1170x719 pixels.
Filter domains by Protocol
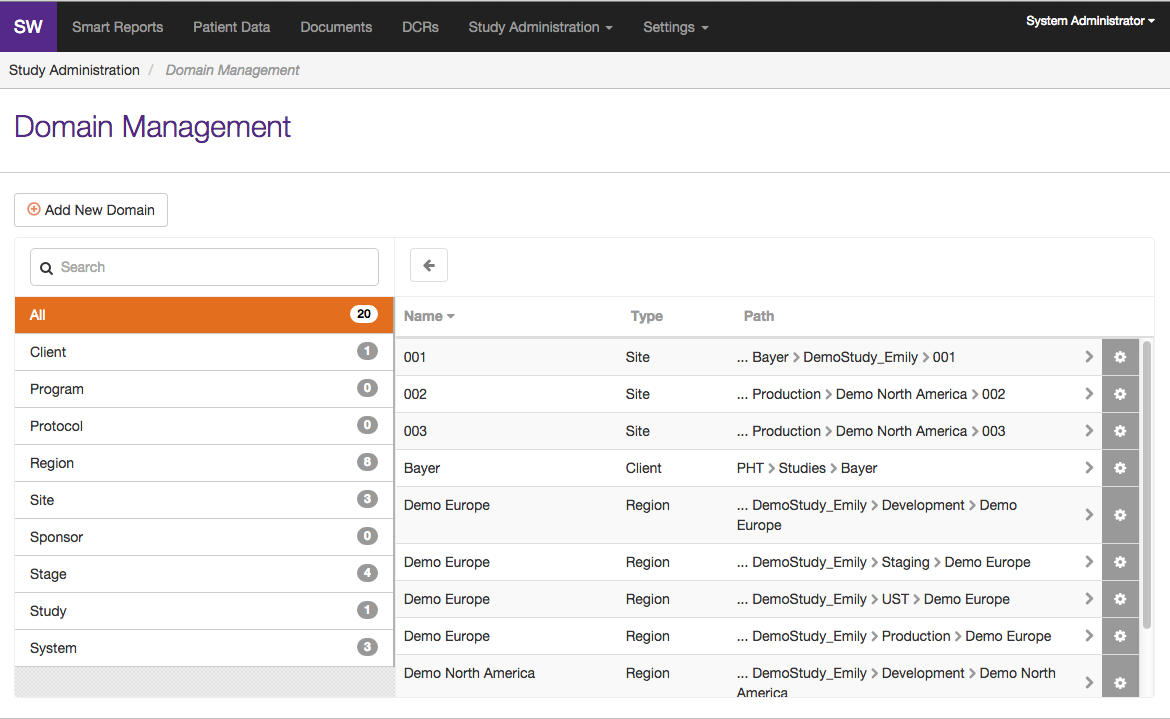pyautogui.click(x=204, y=426)
